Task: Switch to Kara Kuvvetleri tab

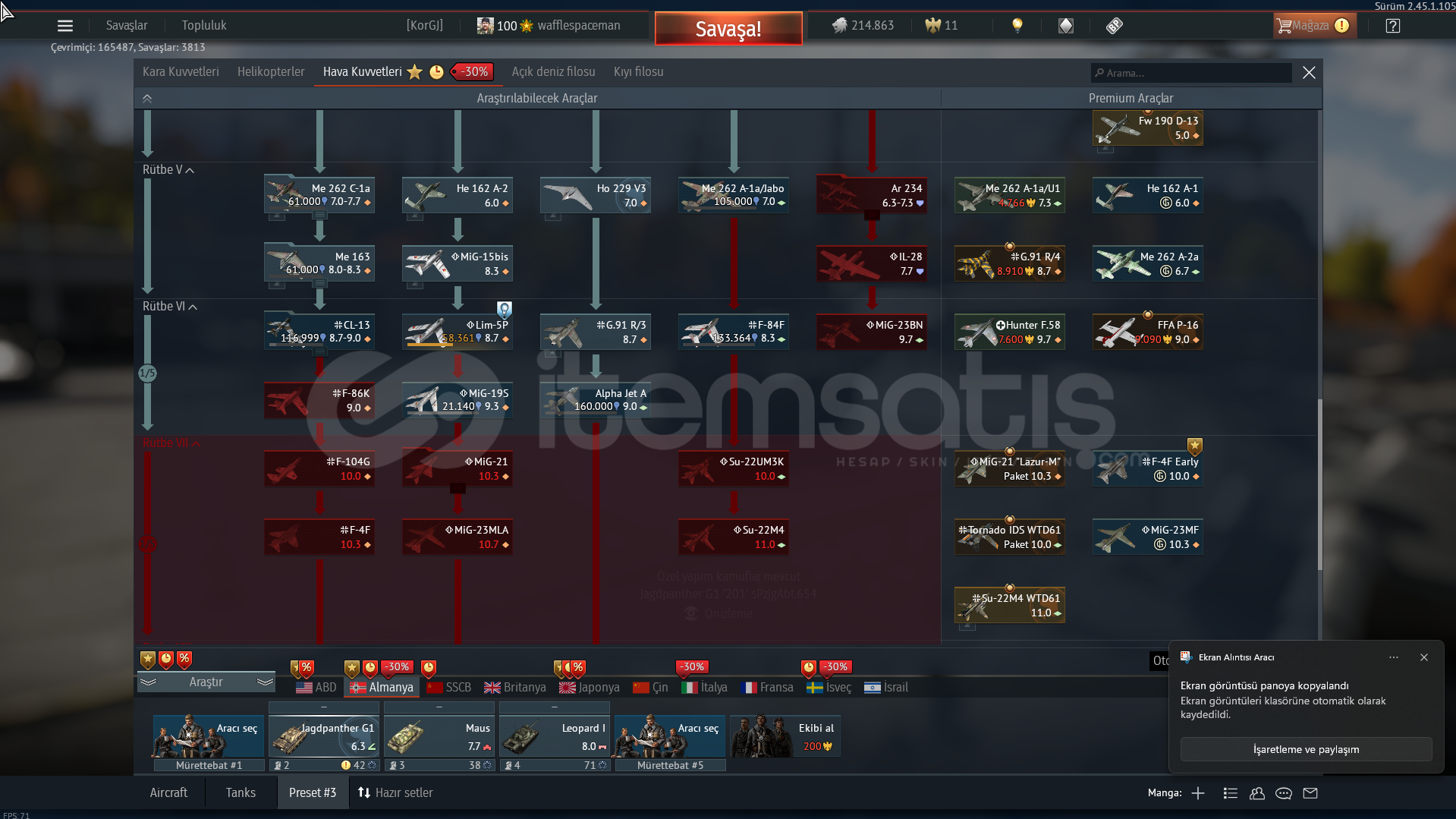Action: (181, 72)
